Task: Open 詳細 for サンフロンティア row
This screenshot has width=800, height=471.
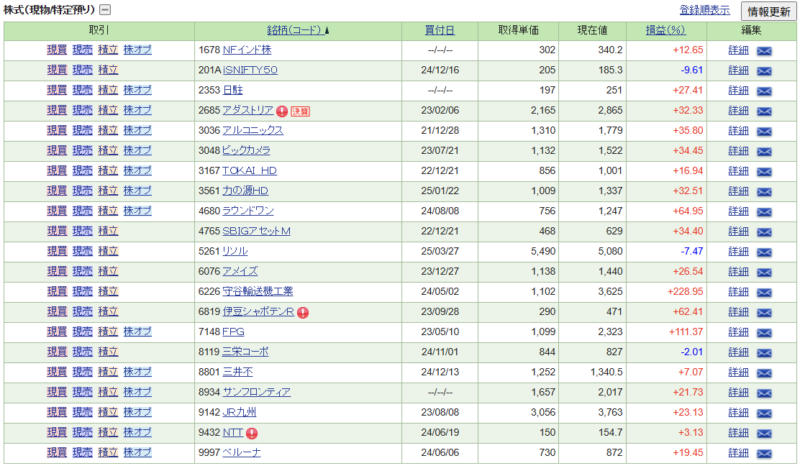Action: 738,392
